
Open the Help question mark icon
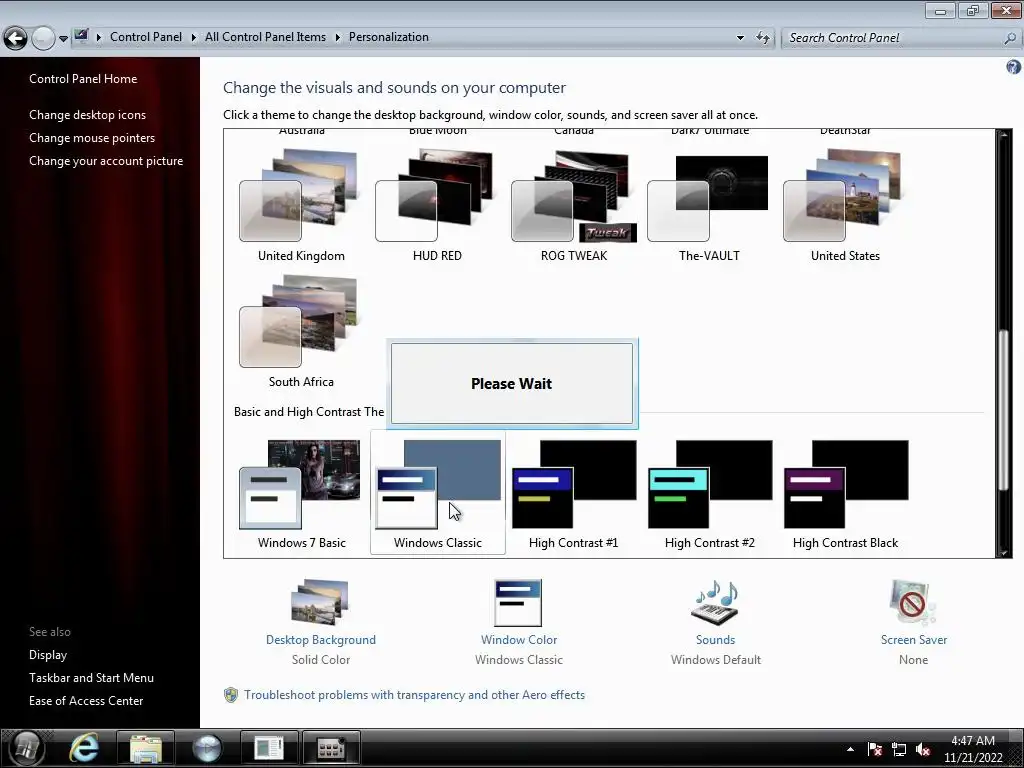coord(1013,67)
